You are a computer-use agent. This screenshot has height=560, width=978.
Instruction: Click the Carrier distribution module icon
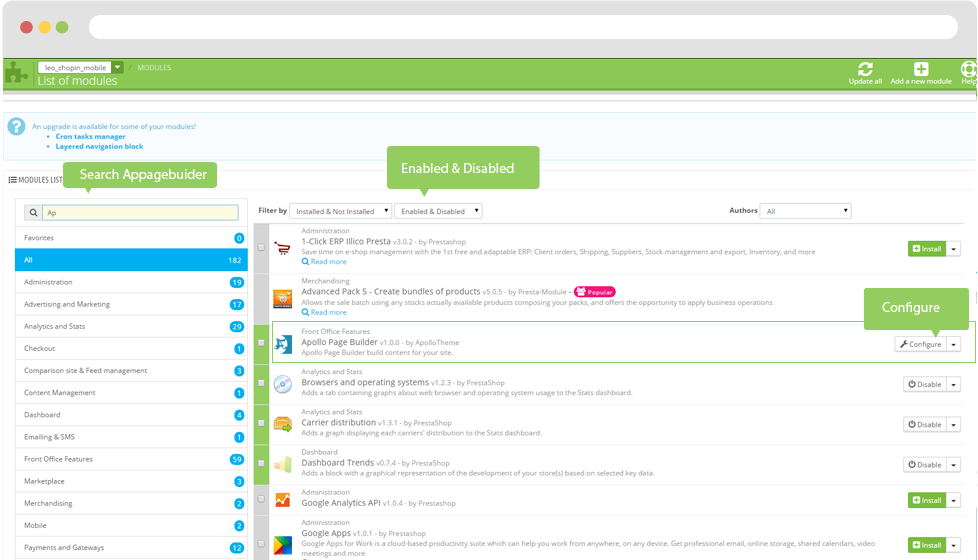pyautogui.click(x=283, y=424)
